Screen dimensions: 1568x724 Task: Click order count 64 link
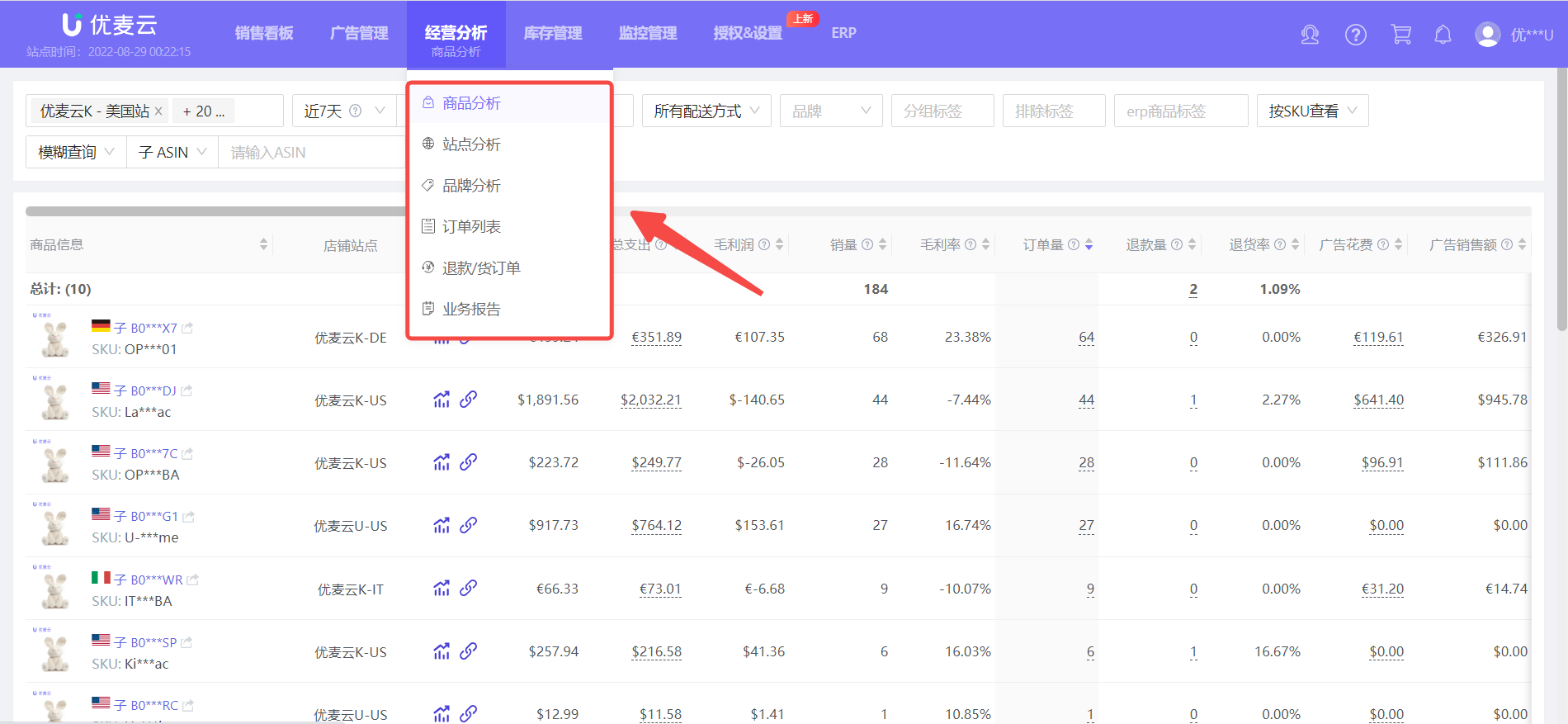click(x=1086, y=337)
